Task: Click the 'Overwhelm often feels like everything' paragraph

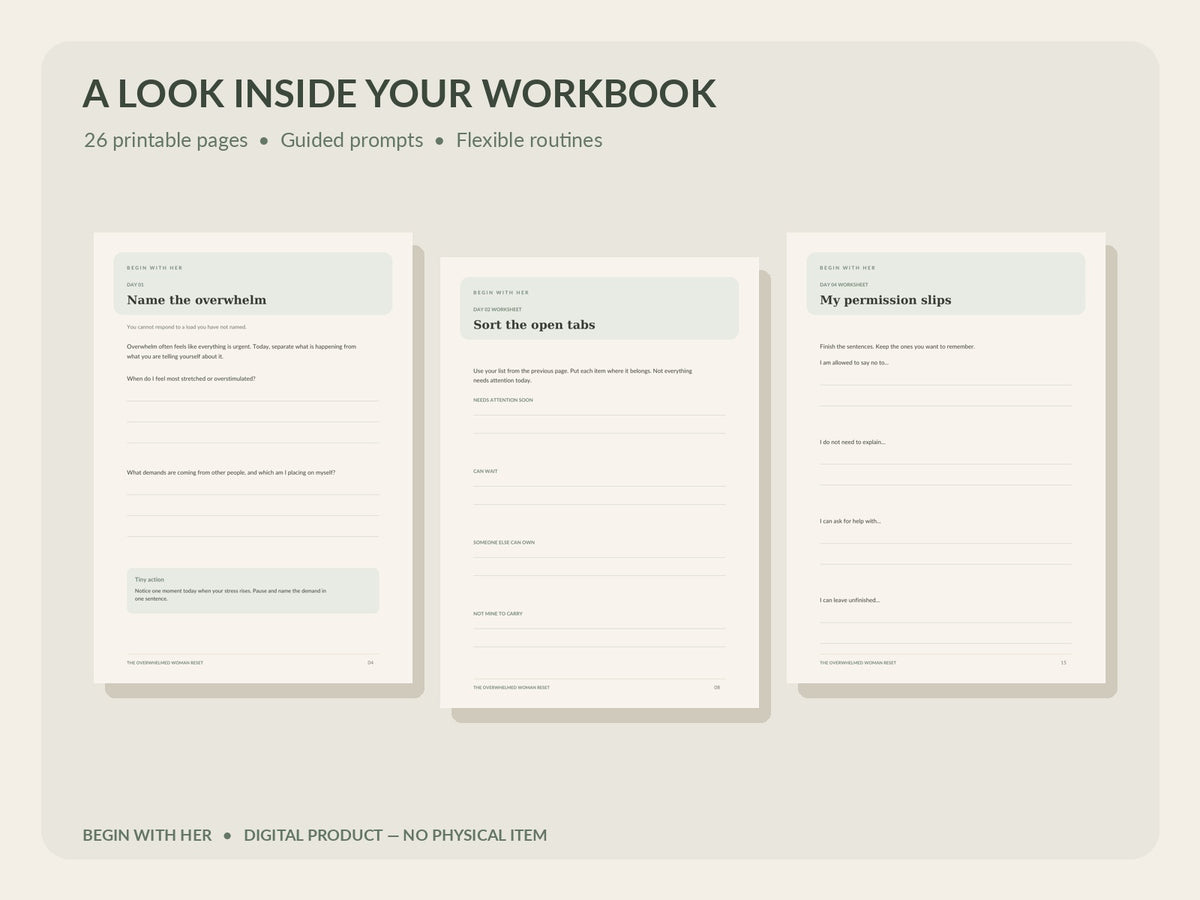Action: [x=241, y=351]
